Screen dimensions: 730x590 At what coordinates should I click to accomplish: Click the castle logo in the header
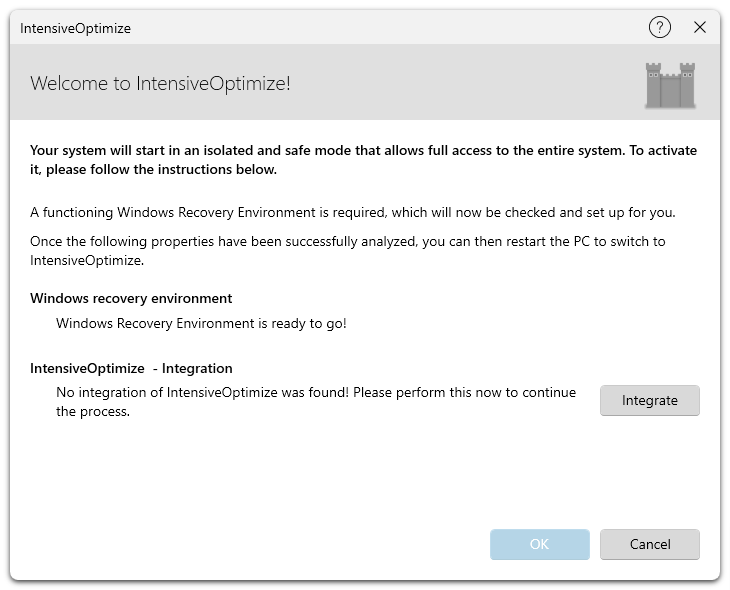[x=669, y=85]
